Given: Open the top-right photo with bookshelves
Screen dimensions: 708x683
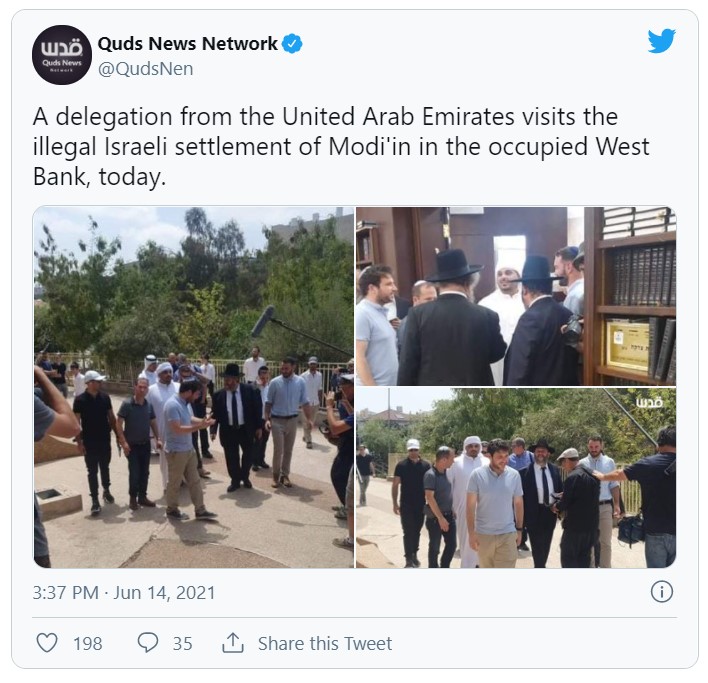Looking at the screenshot, I should click(516, 296).
